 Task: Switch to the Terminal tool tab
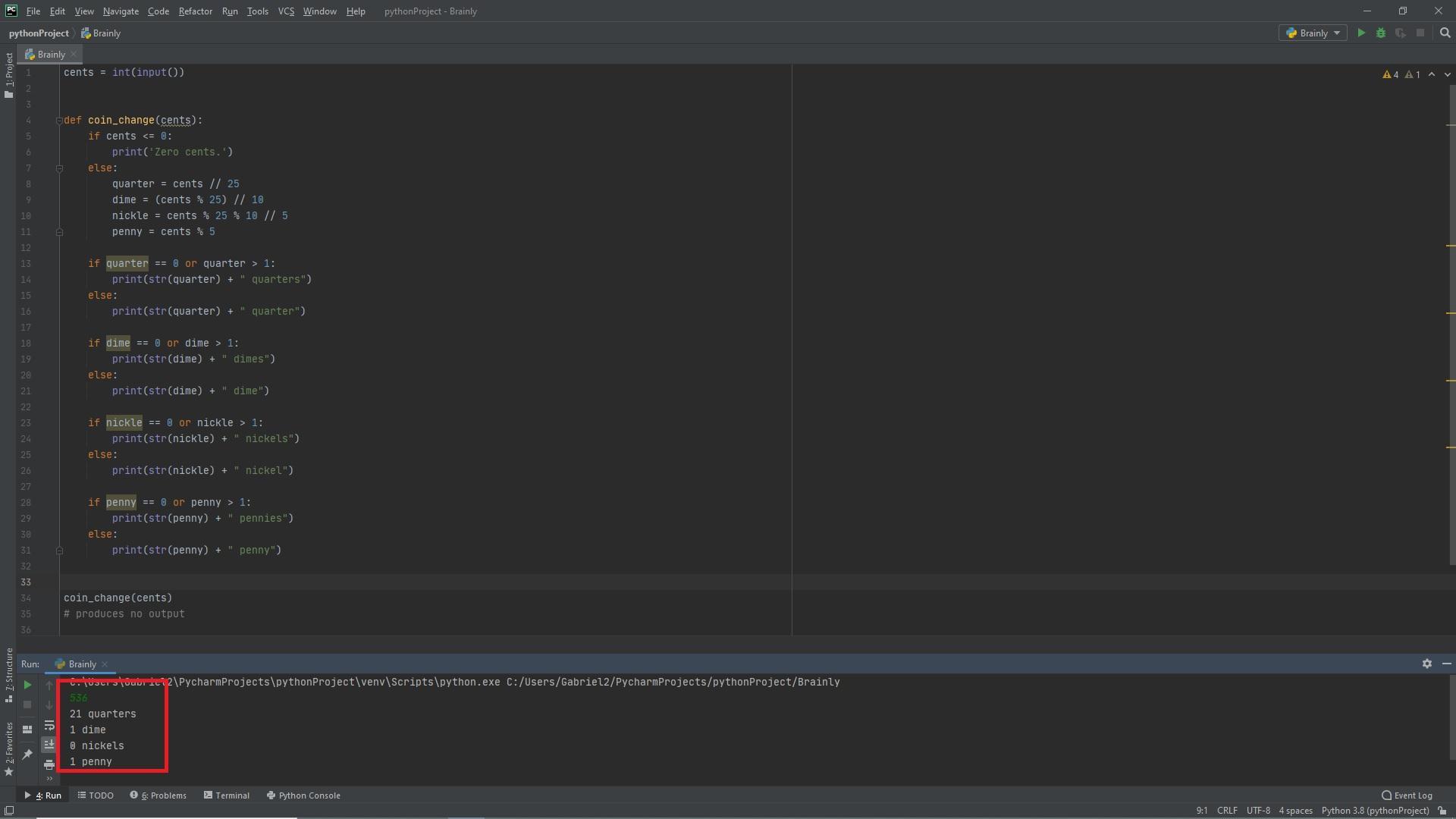227,795
